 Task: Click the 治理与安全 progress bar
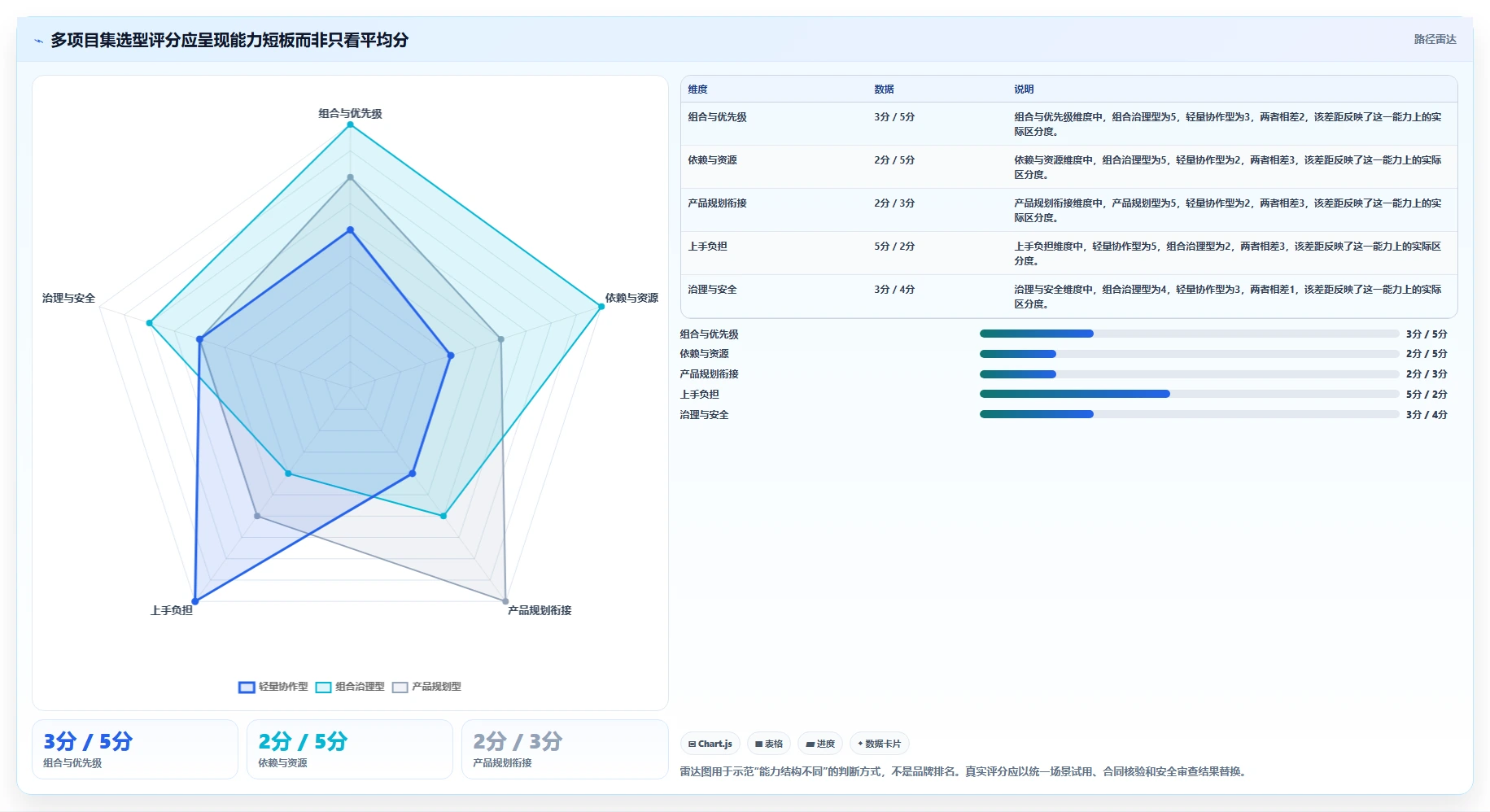1189,414
